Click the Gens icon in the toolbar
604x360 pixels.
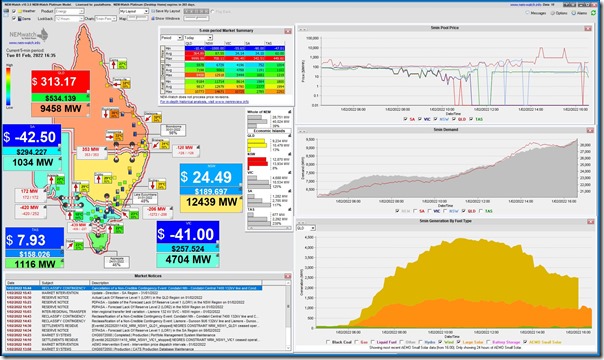click(20, 18)
